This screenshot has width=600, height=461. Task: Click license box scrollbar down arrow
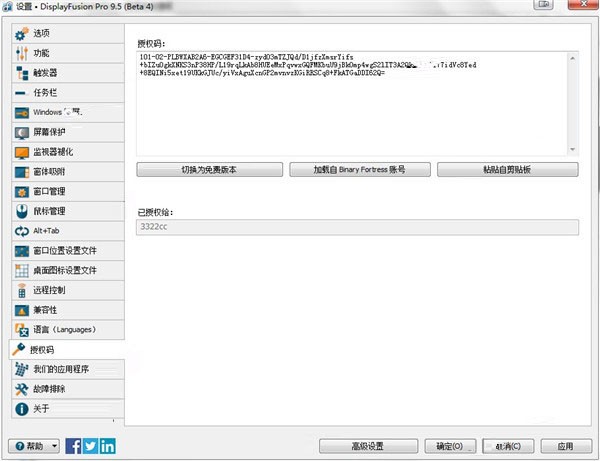(572, 149)
